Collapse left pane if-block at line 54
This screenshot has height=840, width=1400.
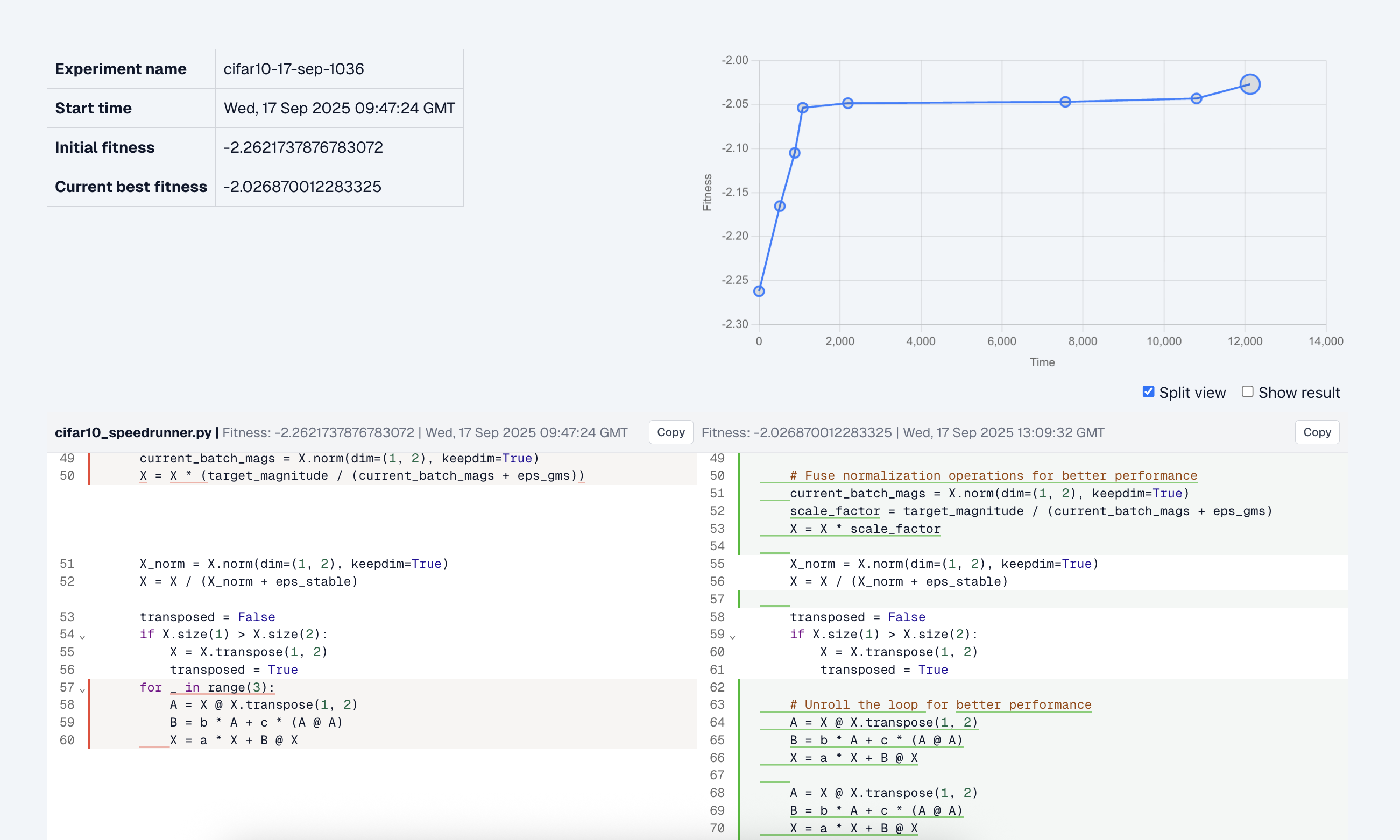(x=83, y=637)
